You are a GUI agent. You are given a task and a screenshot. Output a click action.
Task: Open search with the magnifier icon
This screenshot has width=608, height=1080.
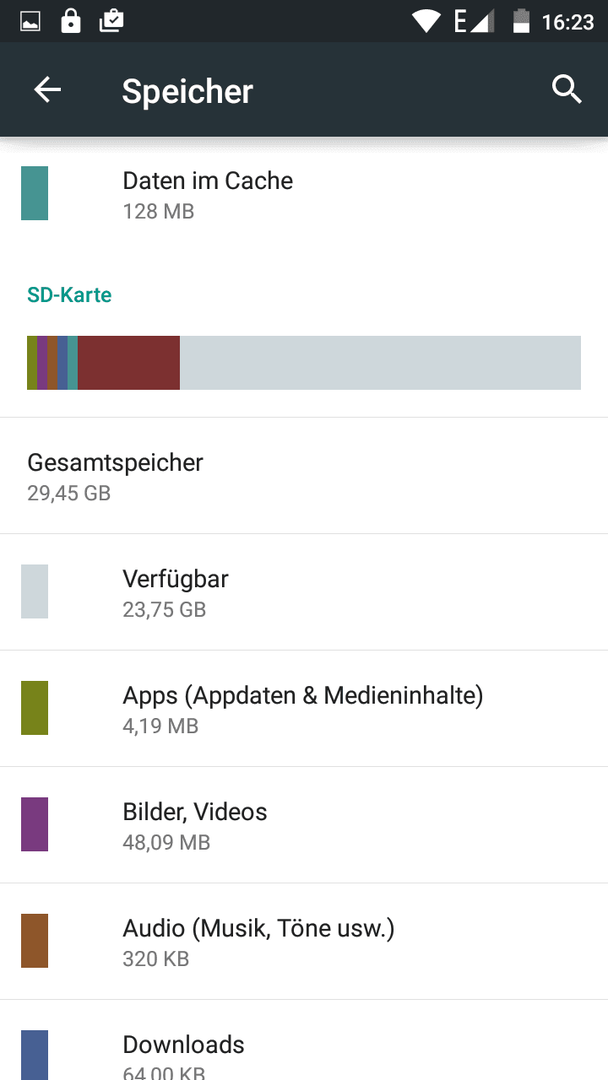tap(567, 90)
